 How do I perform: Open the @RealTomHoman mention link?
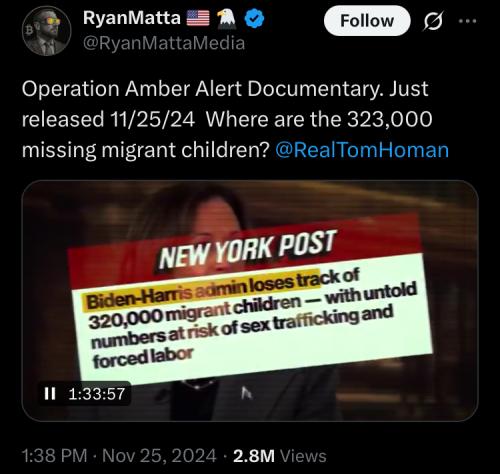[362, 150]
